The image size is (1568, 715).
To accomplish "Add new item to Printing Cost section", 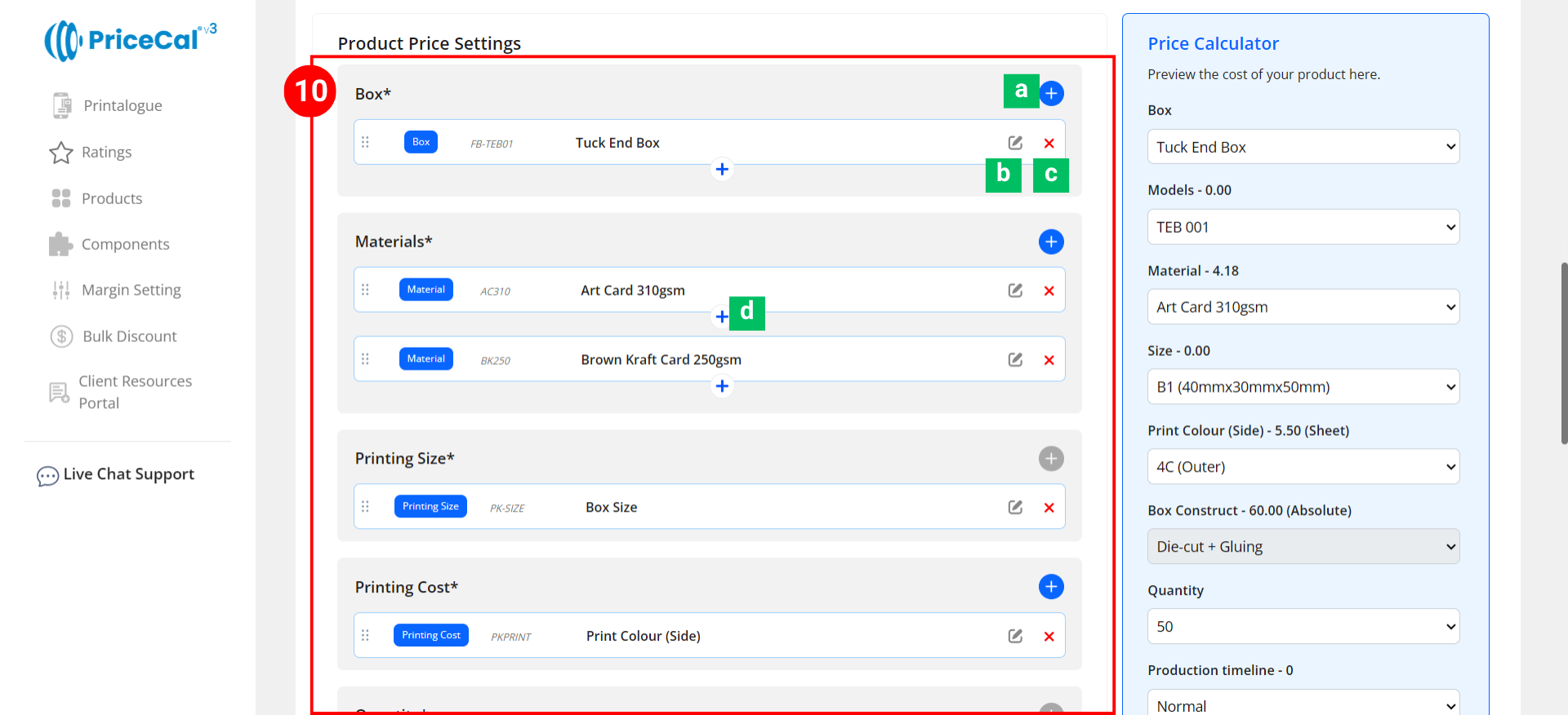I will [x=1051, y=587].
